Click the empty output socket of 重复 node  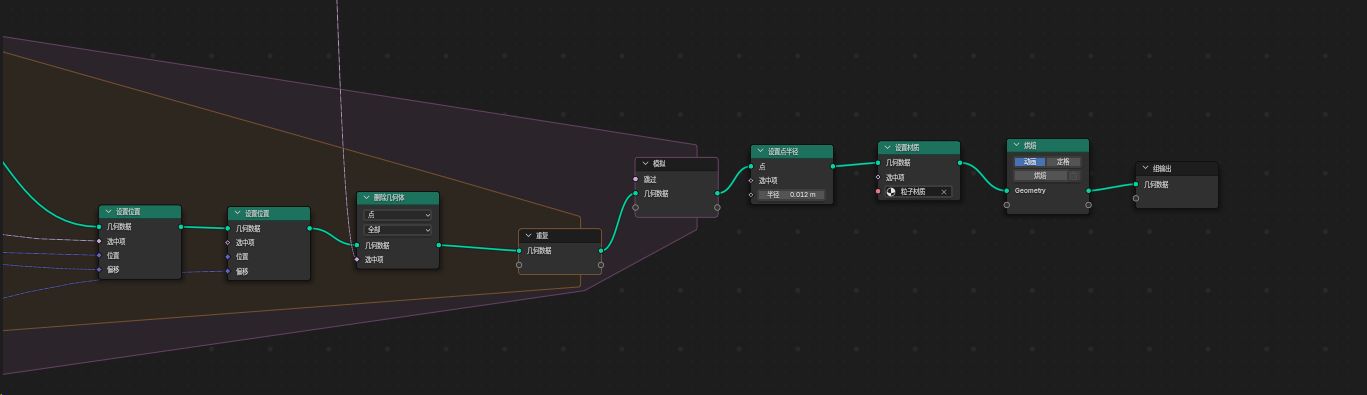pos(601,265)
